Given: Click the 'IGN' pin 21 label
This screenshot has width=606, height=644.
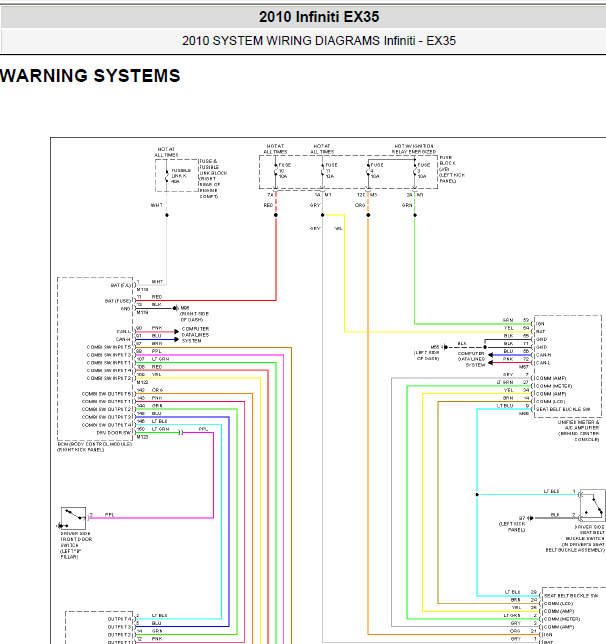Looking at the screenshot, I should [548, 635].
